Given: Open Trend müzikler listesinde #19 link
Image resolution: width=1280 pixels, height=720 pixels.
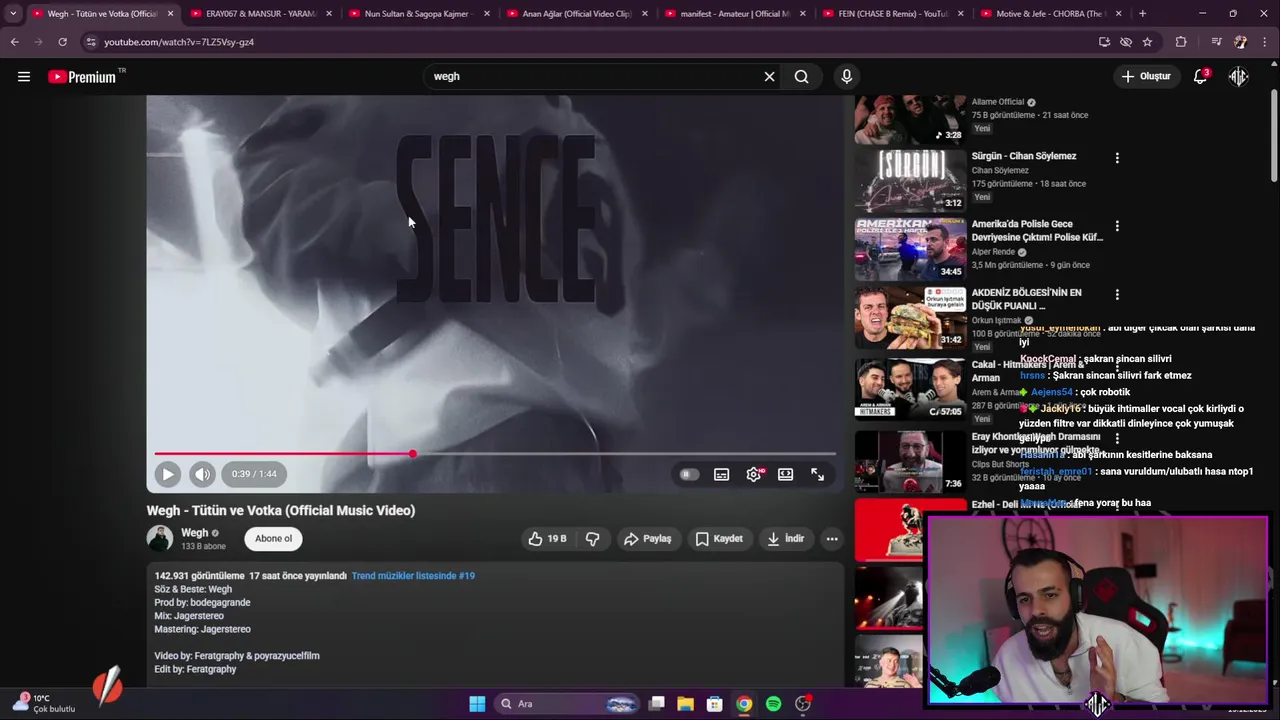Looking at the screenshot, I should click(413, 576).
